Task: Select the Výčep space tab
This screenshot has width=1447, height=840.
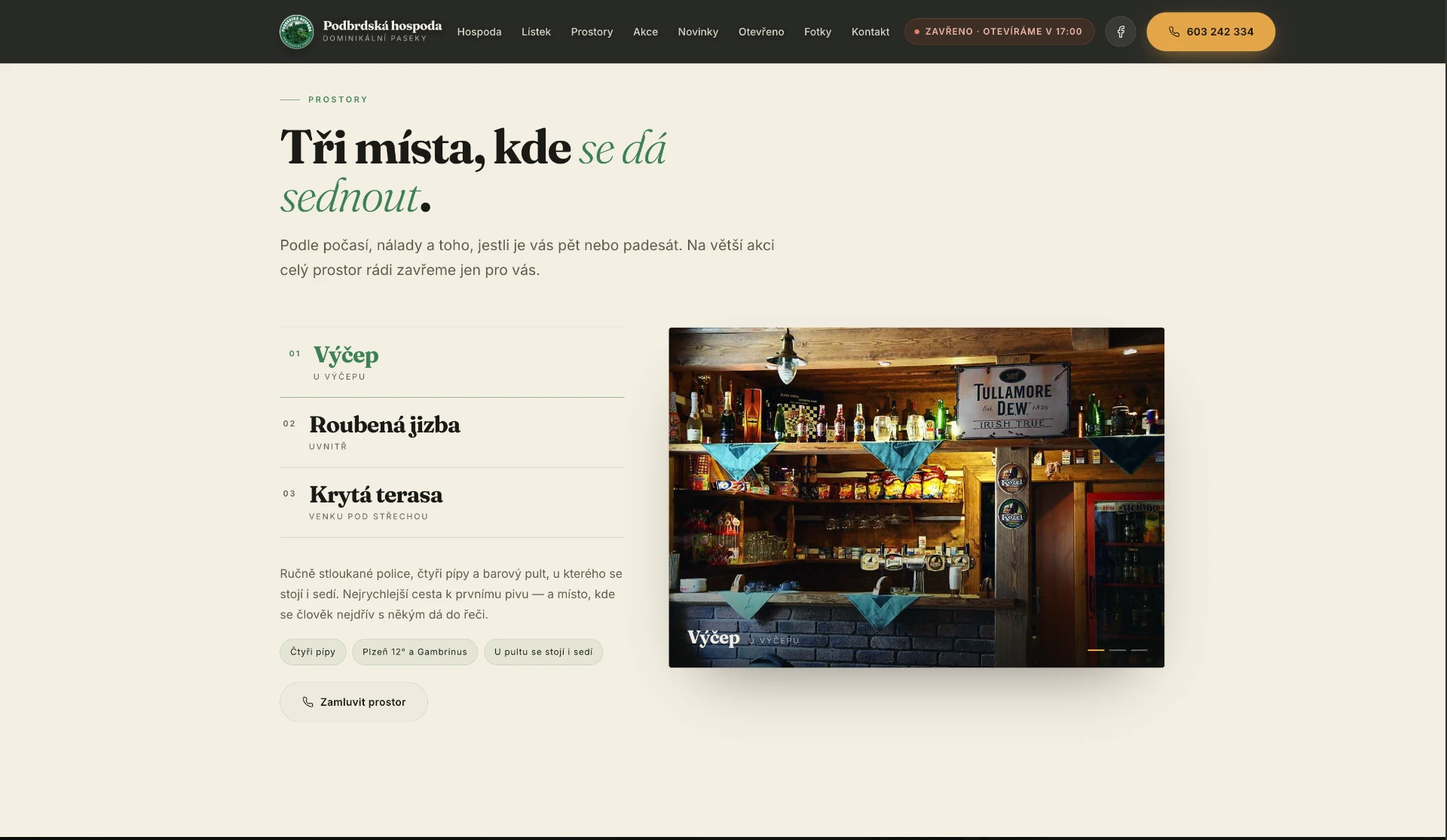Action: [x=452, y=362]
